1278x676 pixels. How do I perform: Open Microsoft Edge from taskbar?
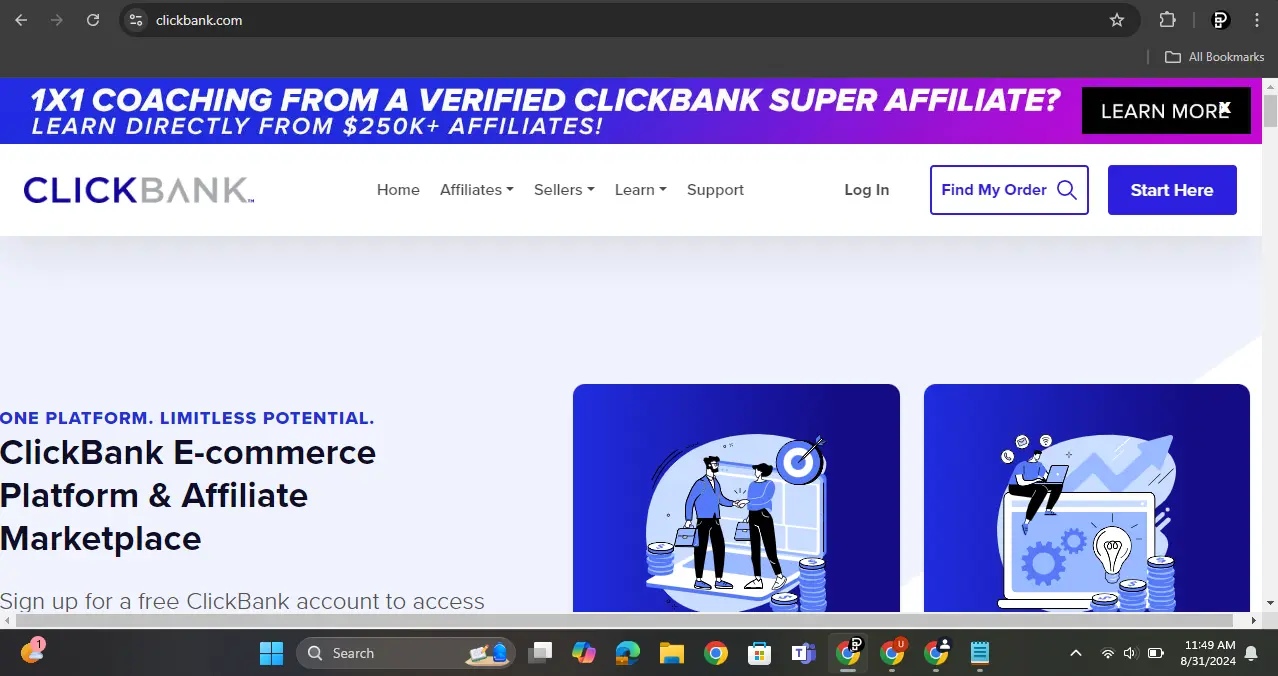click(x=628, y=653)
